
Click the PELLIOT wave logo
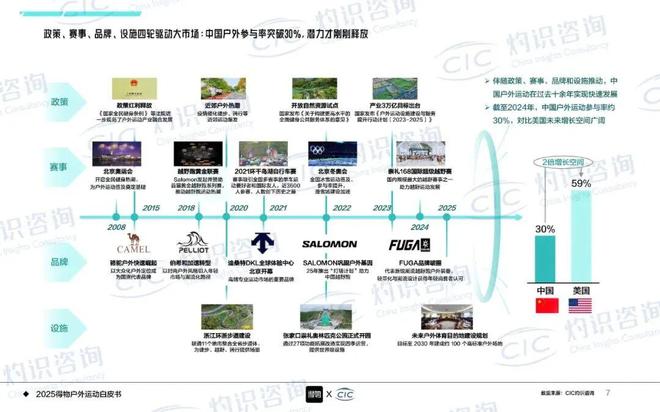click(x=193, y=243)
